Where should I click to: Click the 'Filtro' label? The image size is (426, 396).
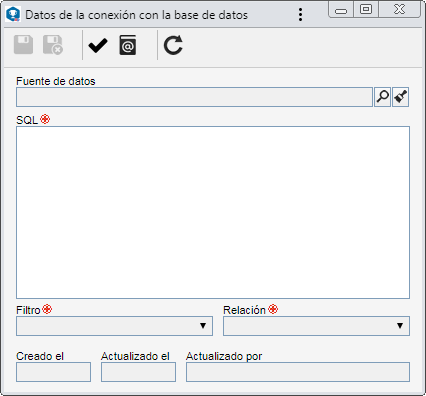[x=28, y=310]
